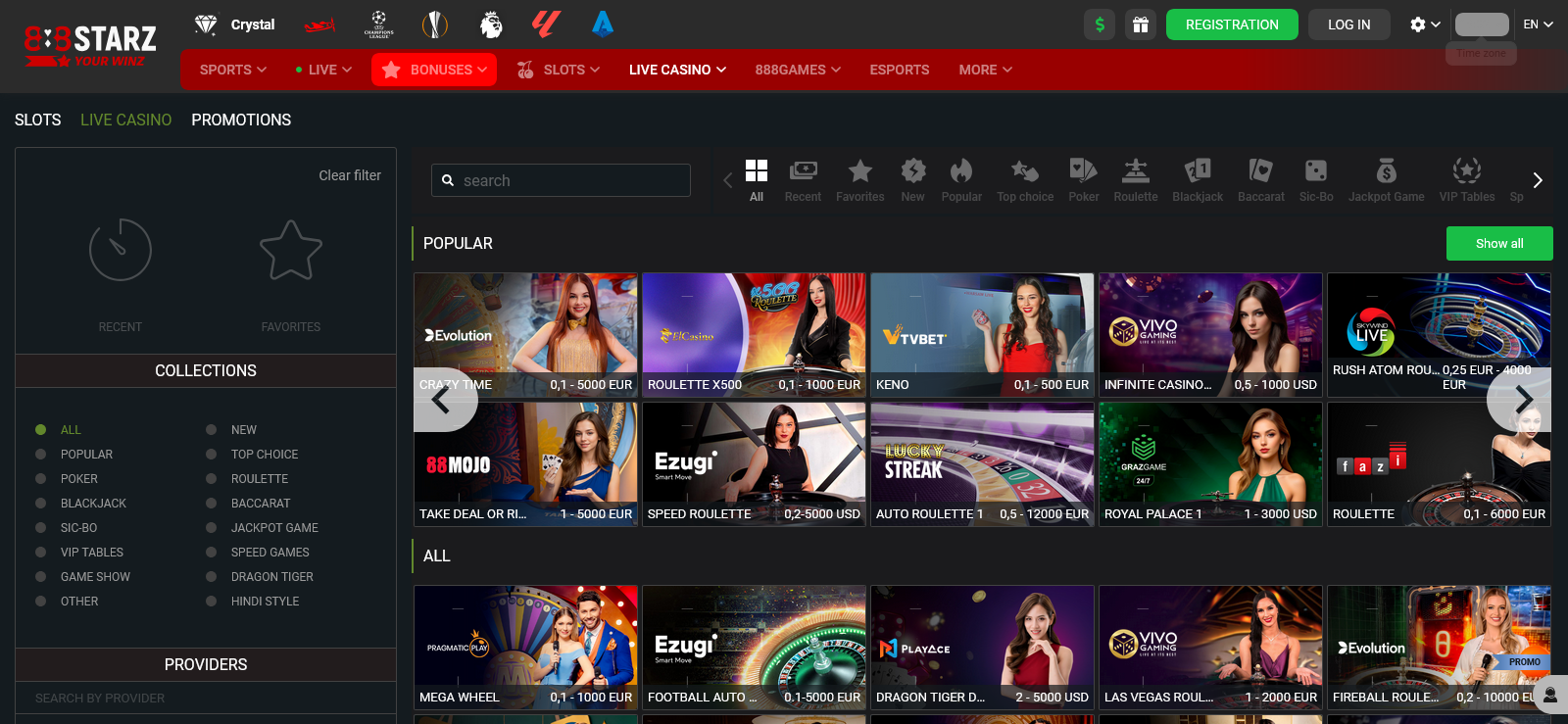Select the ALL collection radio option
1568x724 pixels.
coord(59,429)
